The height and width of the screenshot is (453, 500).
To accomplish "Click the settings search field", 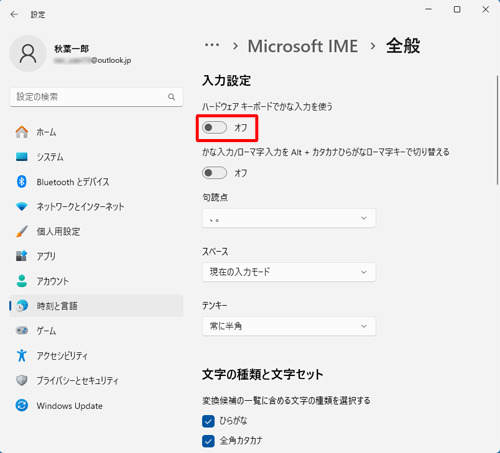I will click(x=96, y=97).
